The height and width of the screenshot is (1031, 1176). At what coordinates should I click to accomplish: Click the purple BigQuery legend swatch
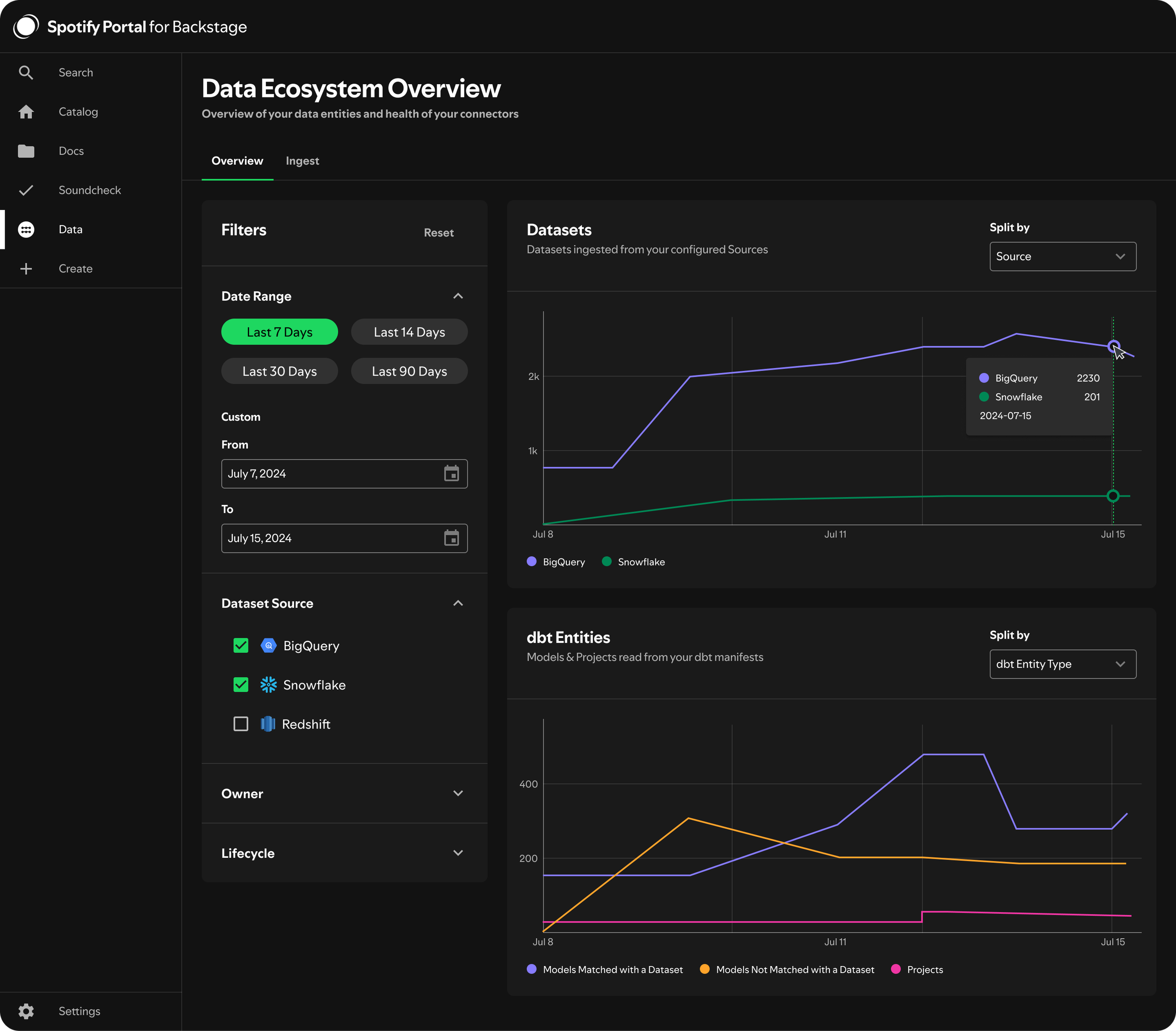[532, 561]
